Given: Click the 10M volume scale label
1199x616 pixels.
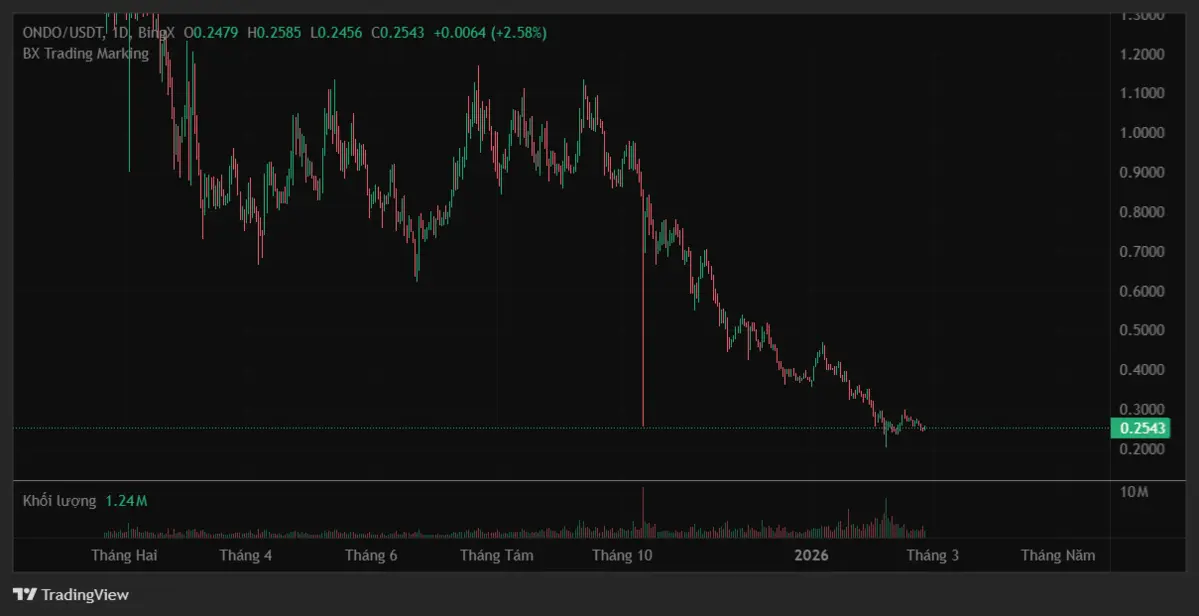Looking at the screenshot, I should (1133, 493).
